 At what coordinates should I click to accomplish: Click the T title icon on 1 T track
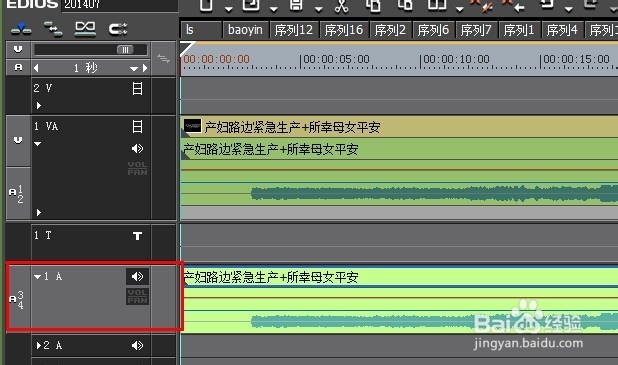click(x=137, y=236)
